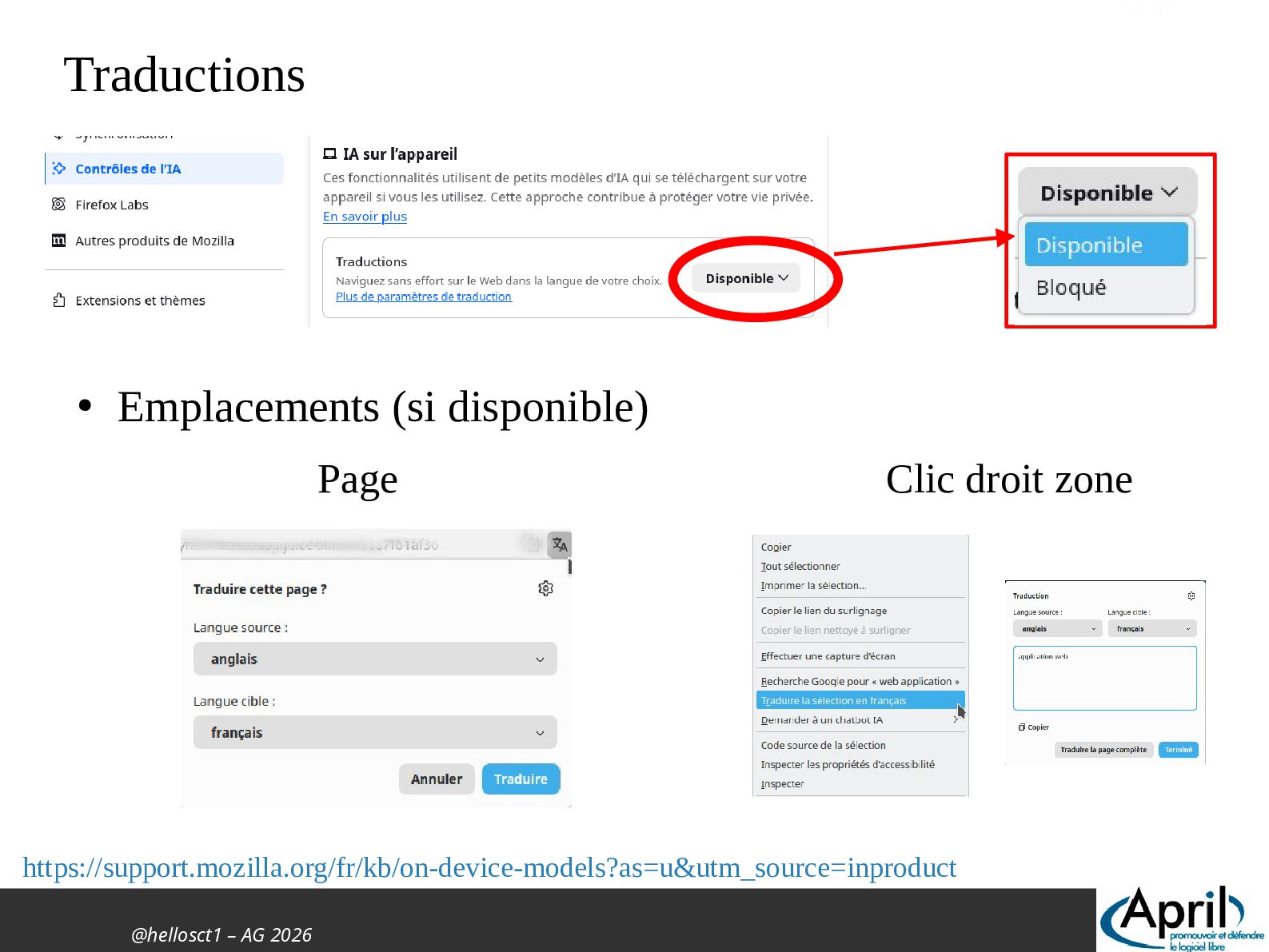This screenshot has width=1269, height=952.
Task: Click the Contrôles de l'IA sparkle icon
Action: (x=58, y=169)
